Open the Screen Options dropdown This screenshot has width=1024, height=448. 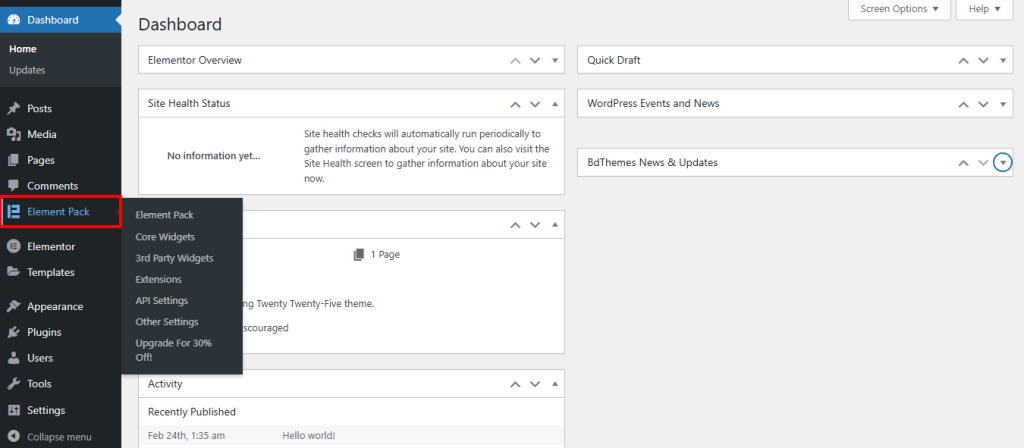(900, 9)
